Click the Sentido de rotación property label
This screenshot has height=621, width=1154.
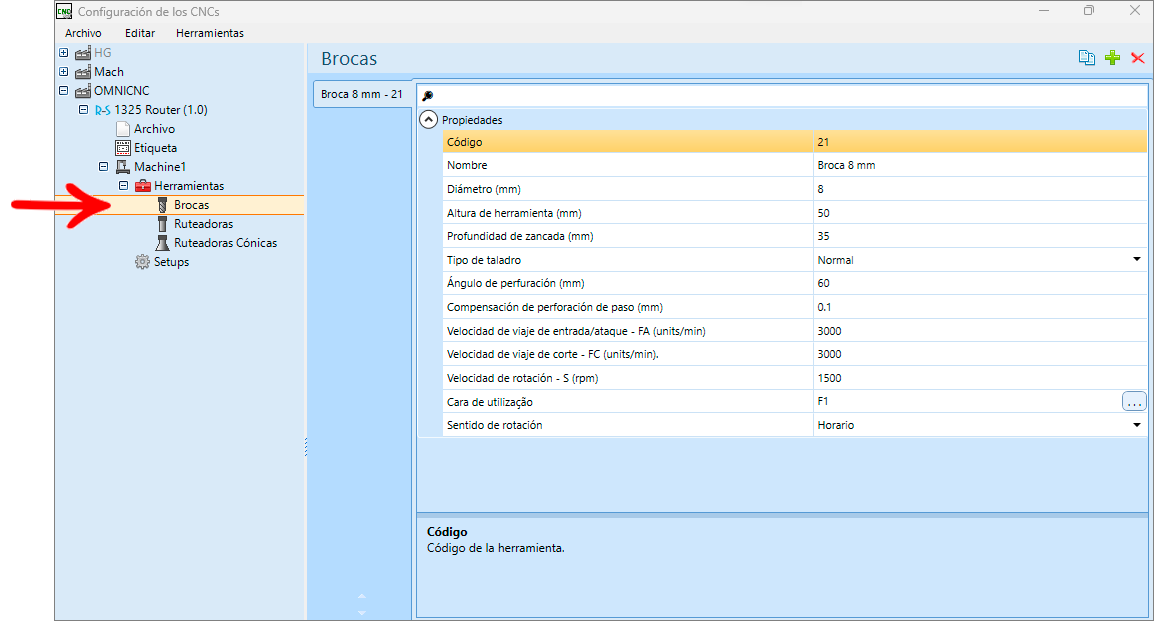click(495, 425)
